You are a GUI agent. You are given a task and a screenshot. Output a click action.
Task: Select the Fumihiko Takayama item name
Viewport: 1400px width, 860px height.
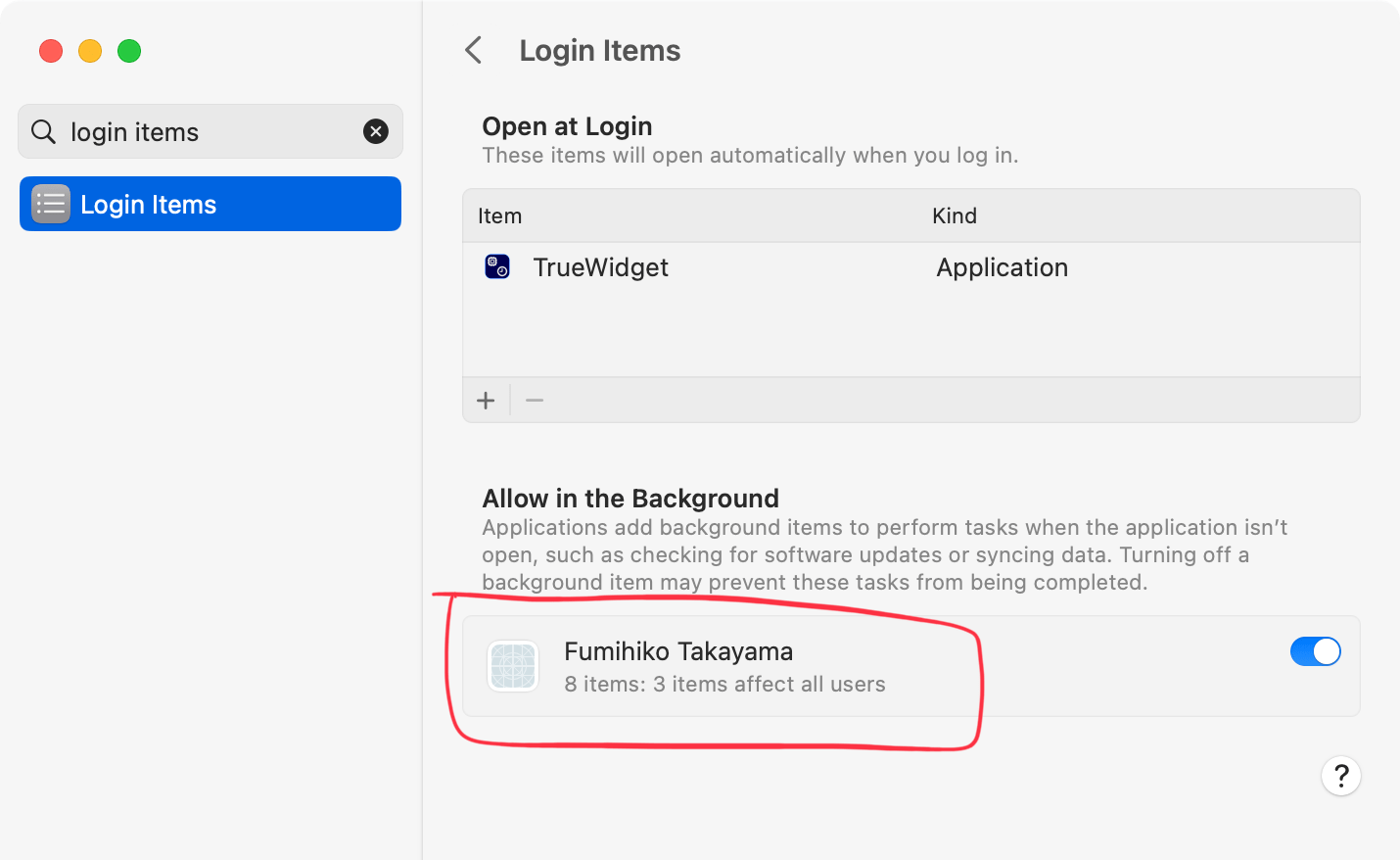click(x=678, y=651)
